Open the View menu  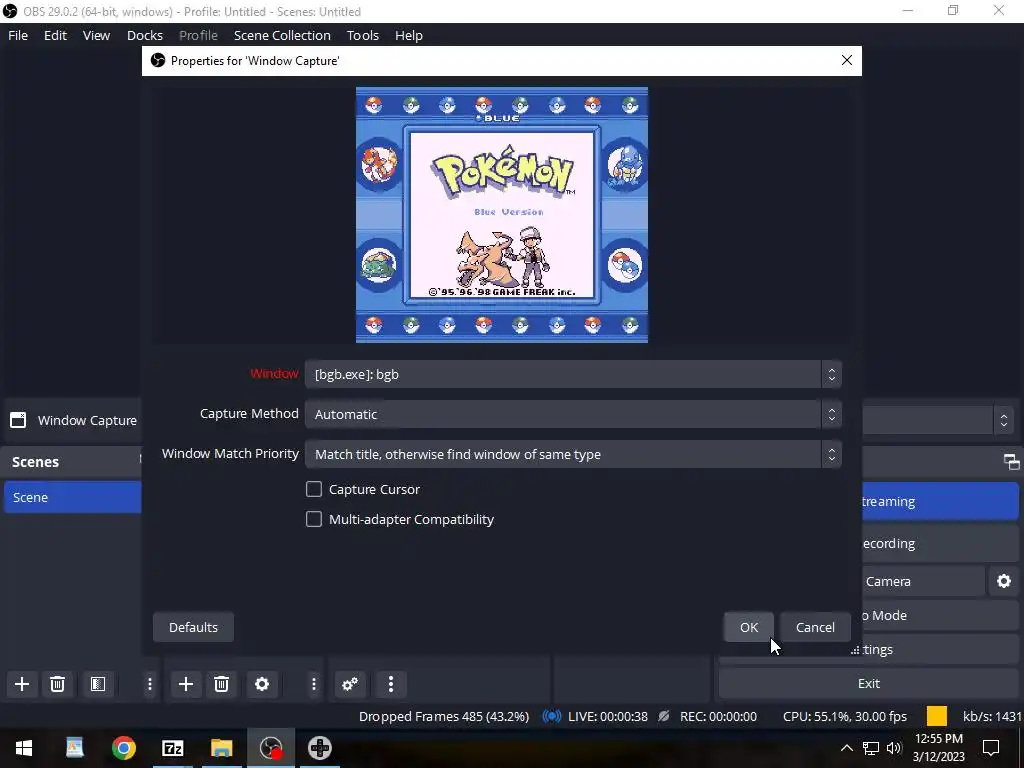[x=96, y=35]
